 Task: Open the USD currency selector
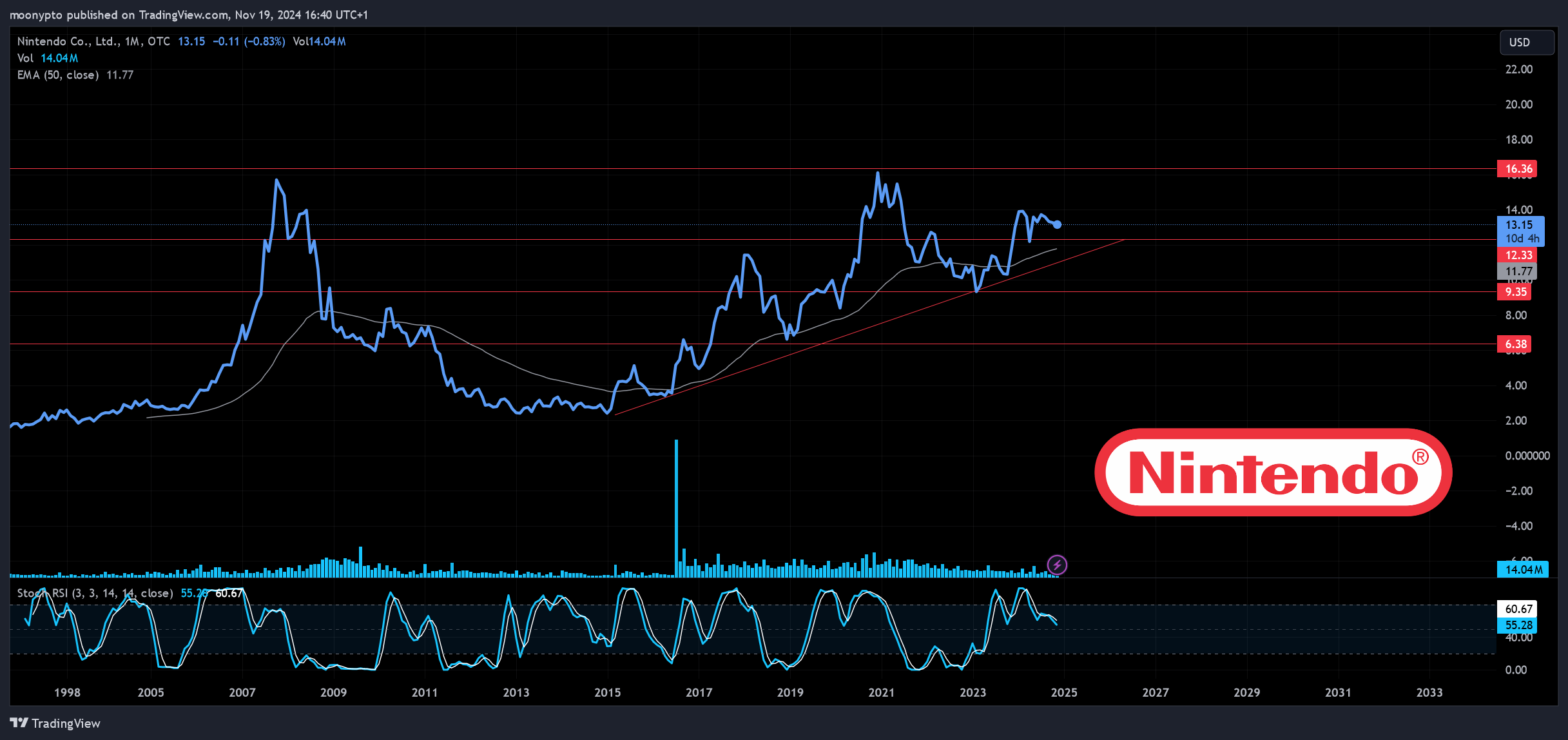1527,42
